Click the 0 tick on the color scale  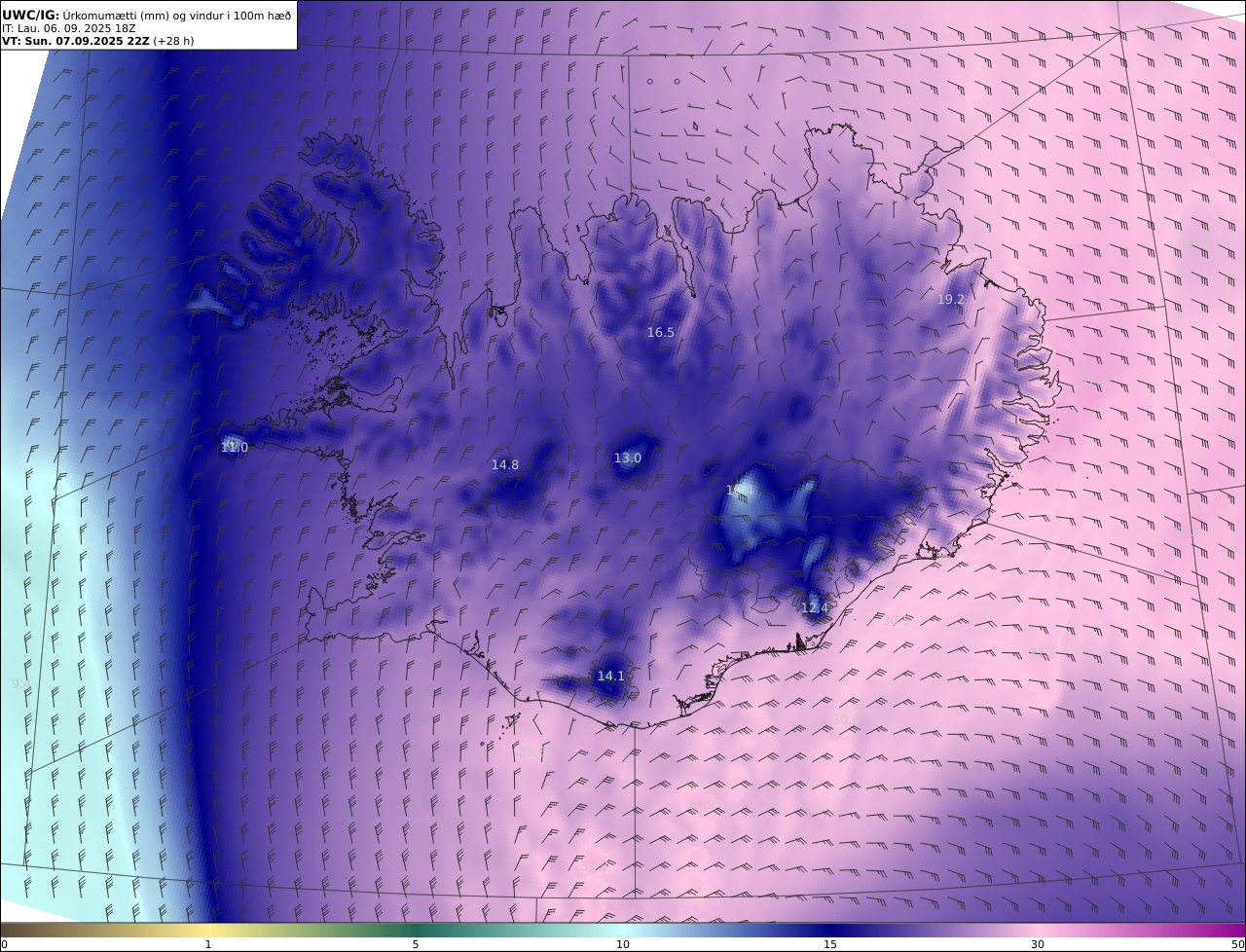[4, 944]
